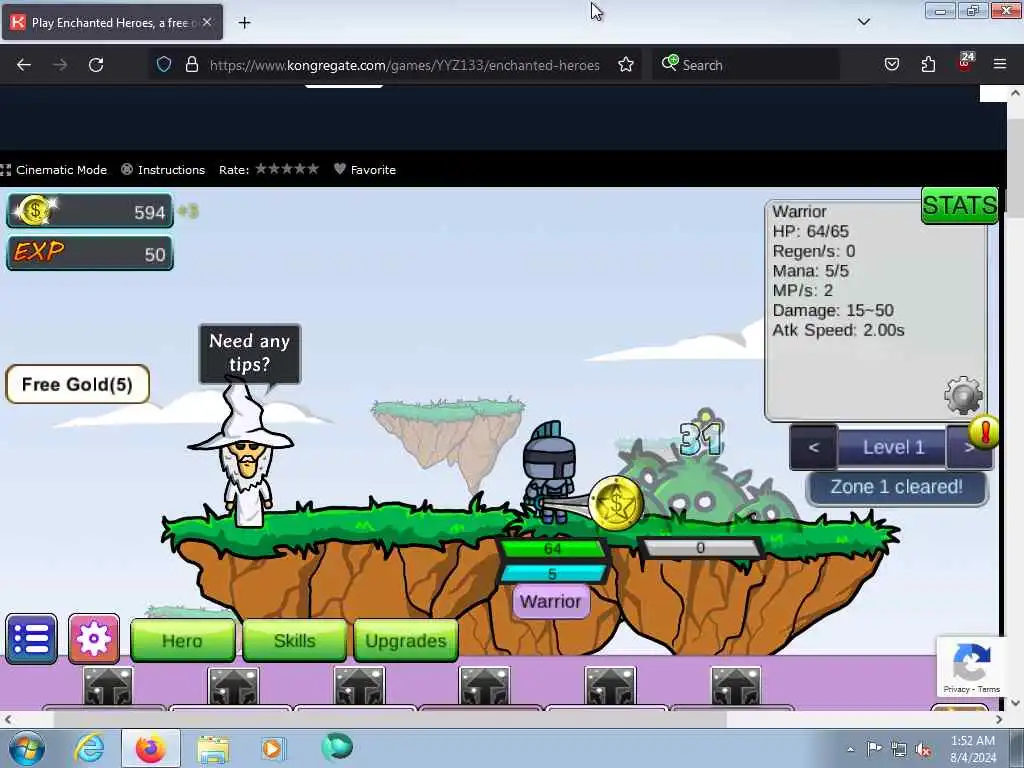Open the pink gear settings icon
This screenshot has width=1024, height=768.
[94, 639]
